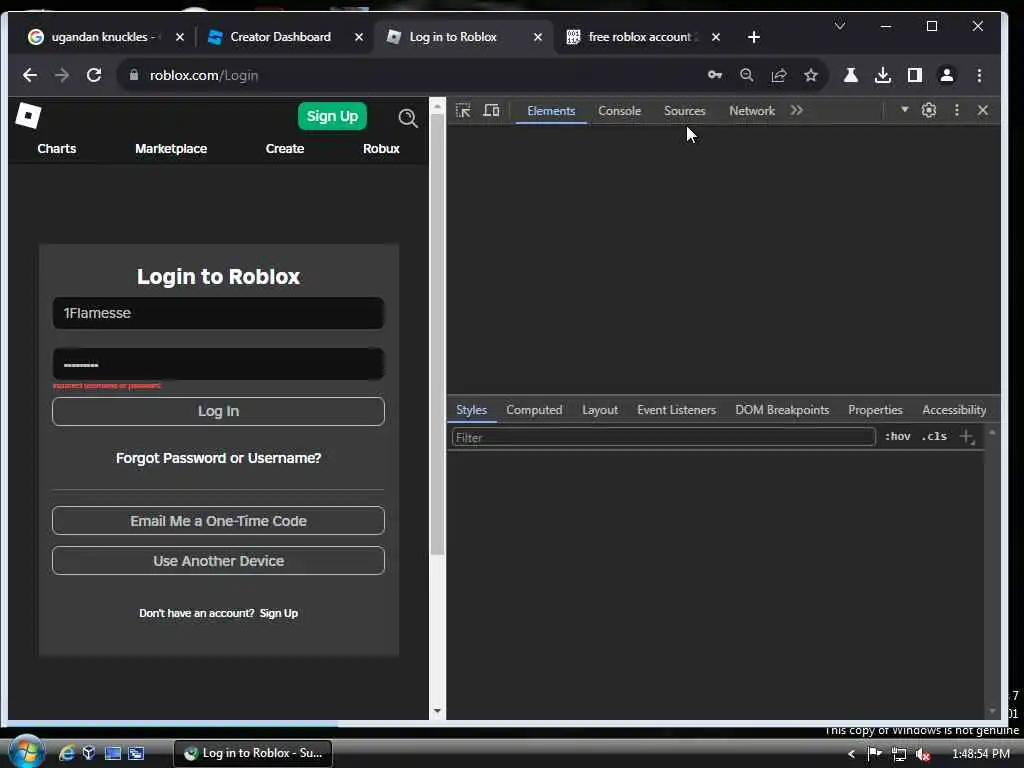Select the Event Listeners tab
This screenshot has width=1024, height=768.
(677, 410)
